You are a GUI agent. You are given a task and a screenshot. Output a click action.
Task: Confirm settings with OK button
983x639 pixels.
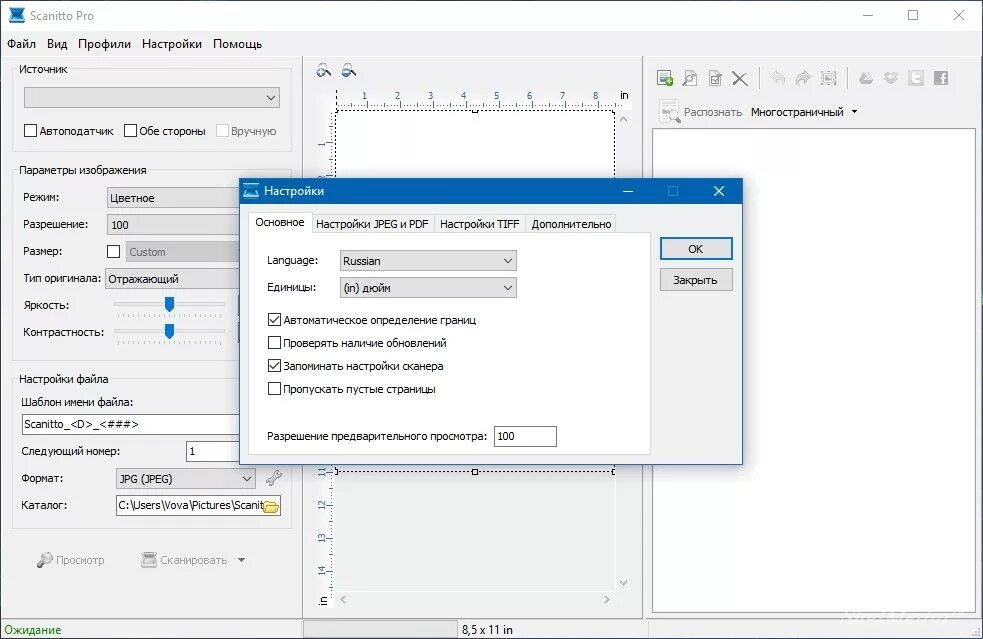click(696, 249)
